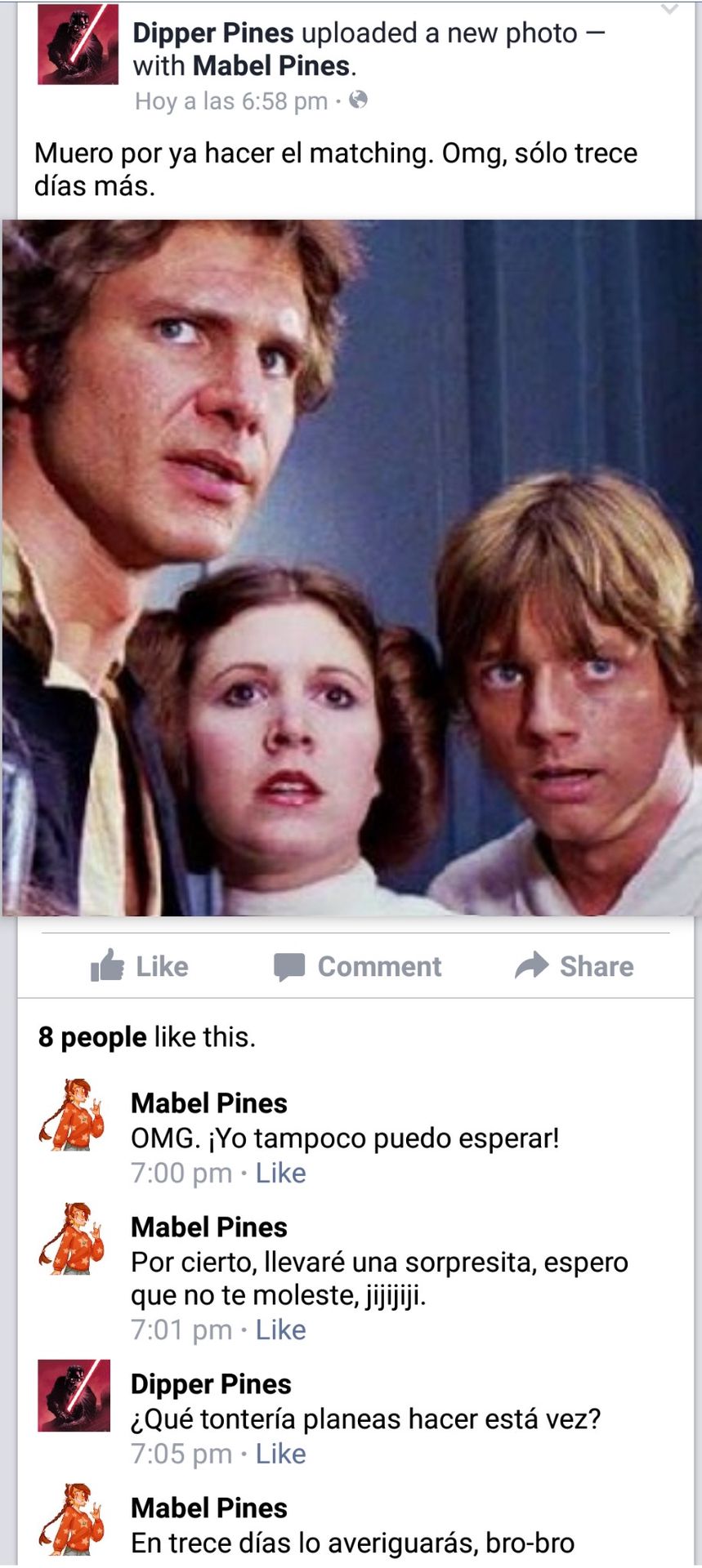Screen dimensions: 702x1568
Task: Open the Dipper Pines name in the comments
Action: [x=211, y=1383]
